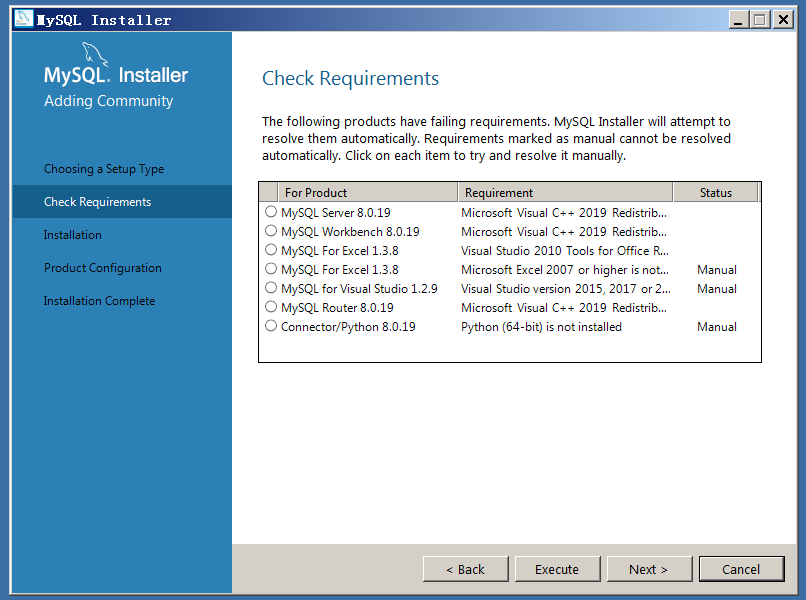Click 'Python (64-bit) is not installed' requirement
806x600 pixels.
tap(541, 327)
